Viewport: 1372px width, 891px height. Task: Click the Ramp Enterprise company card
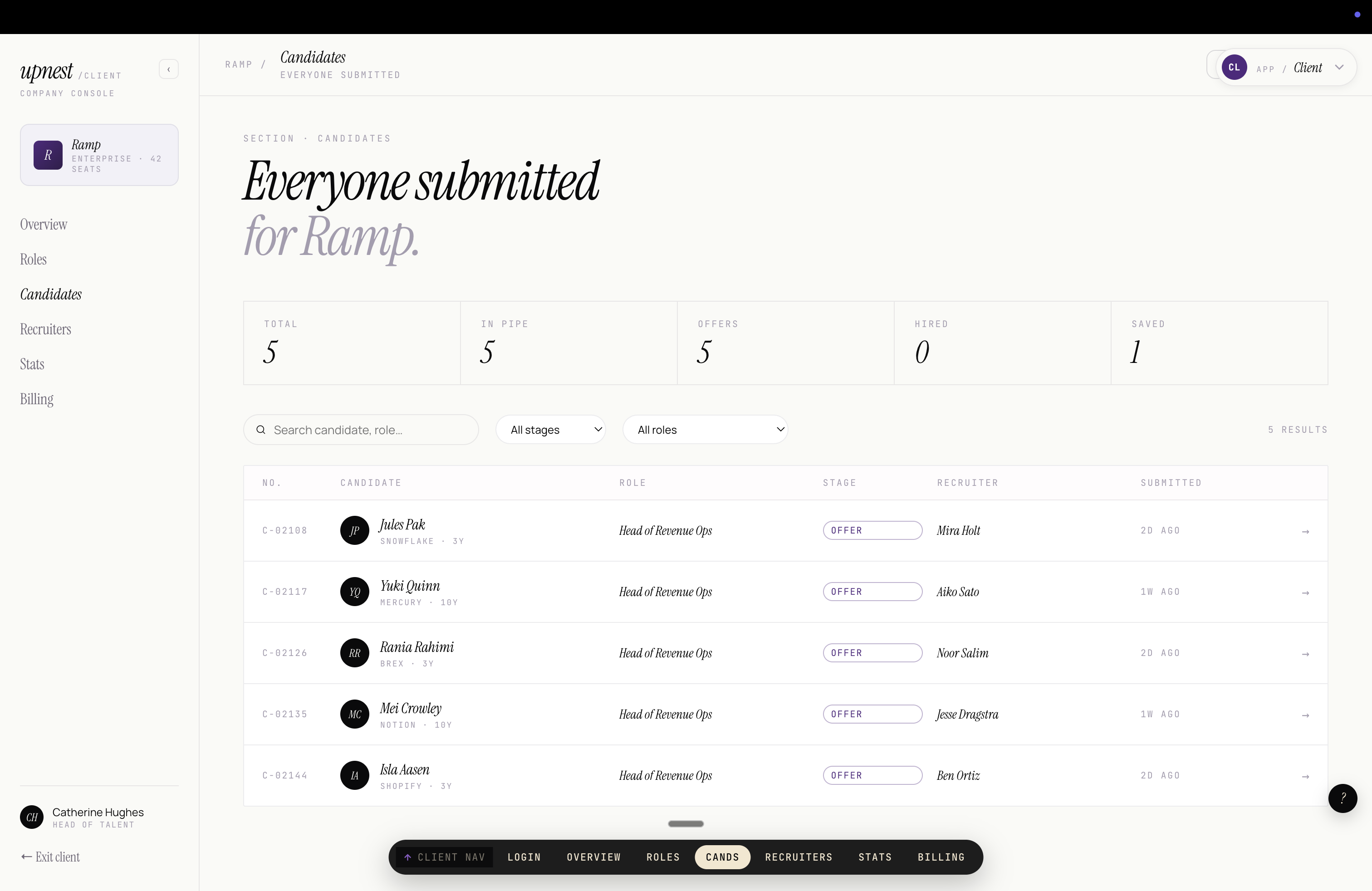[99, 155]
